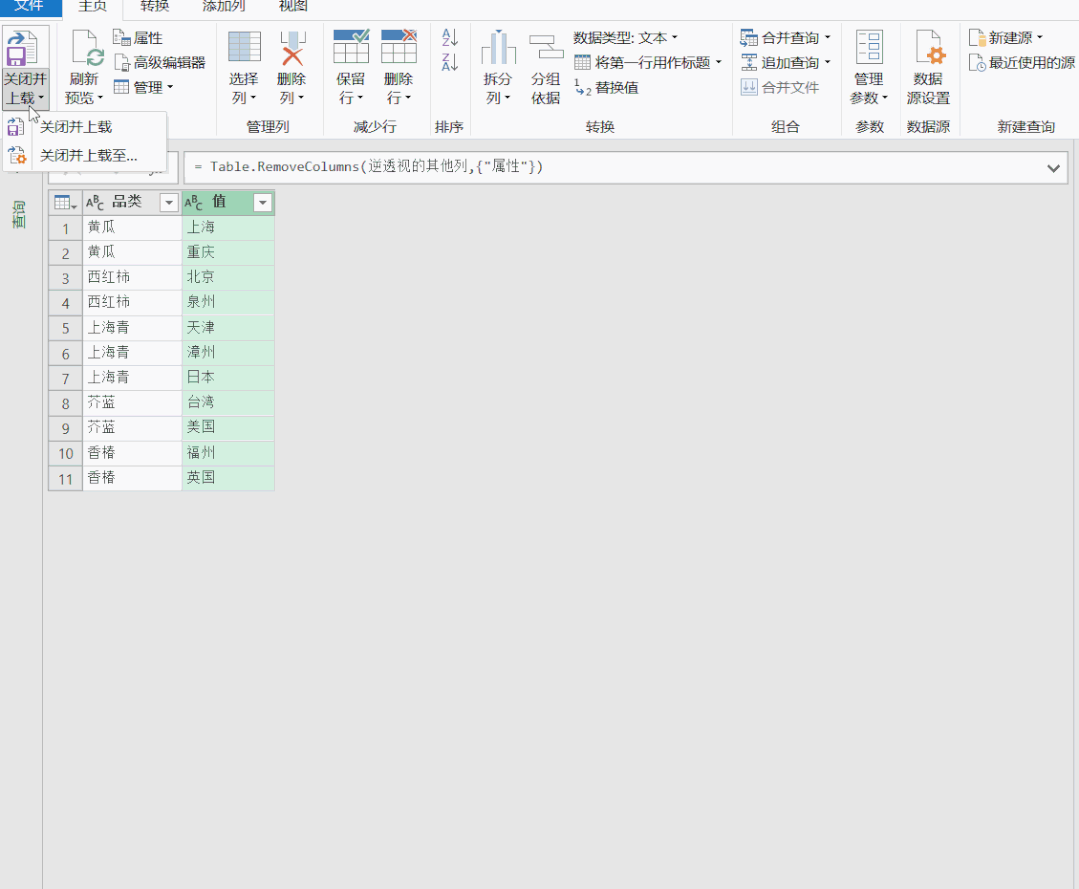The width and height of the screenshot is (1079, 889).
Task: Select cell 西红柿 in row 3
Action: pyautogui.click(x=132, y=277)
